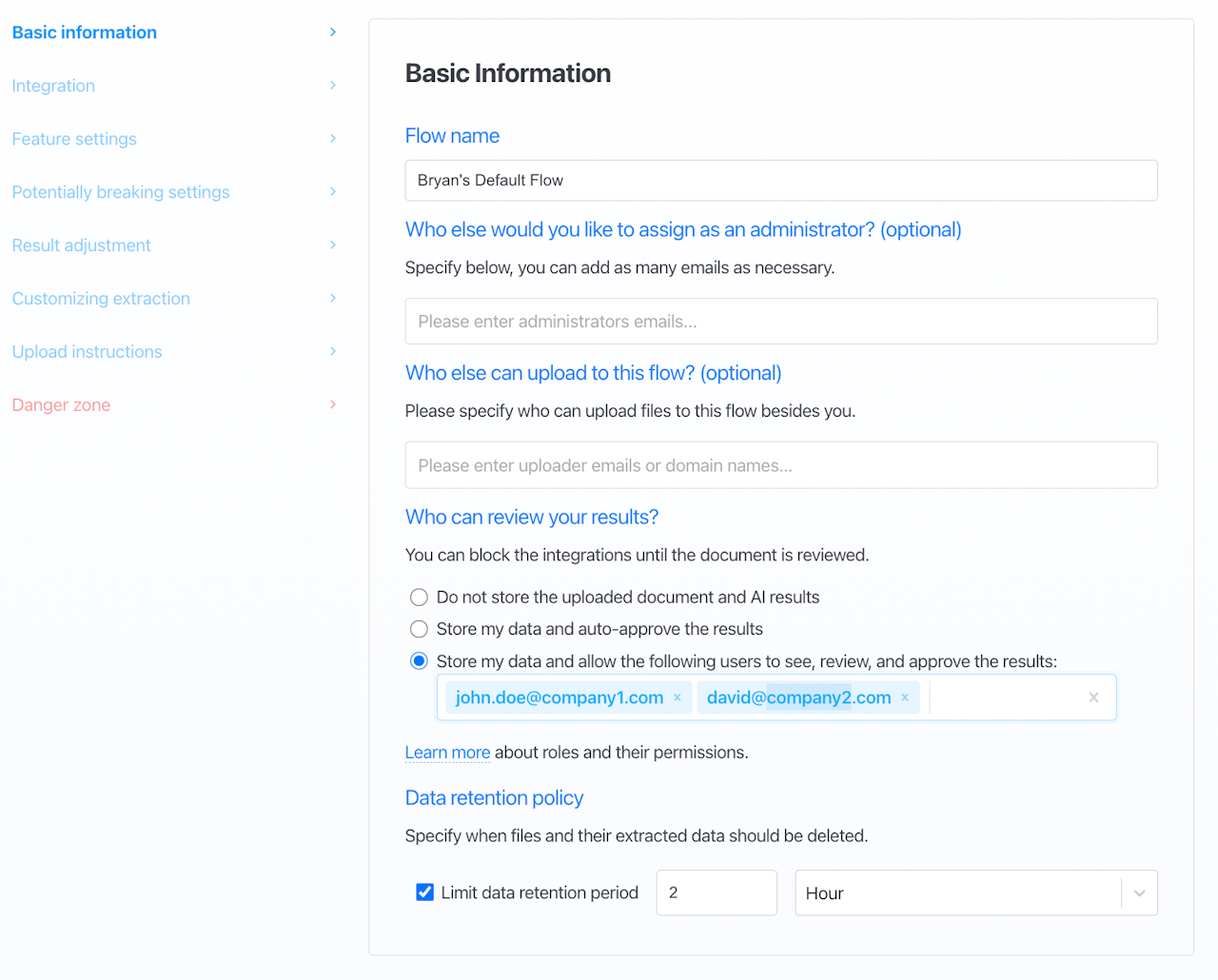Image resolution: width=1218 pixels, height=980 pixels.
Task: Uncheck Limit data retention period
Action: tap(425, 892)
